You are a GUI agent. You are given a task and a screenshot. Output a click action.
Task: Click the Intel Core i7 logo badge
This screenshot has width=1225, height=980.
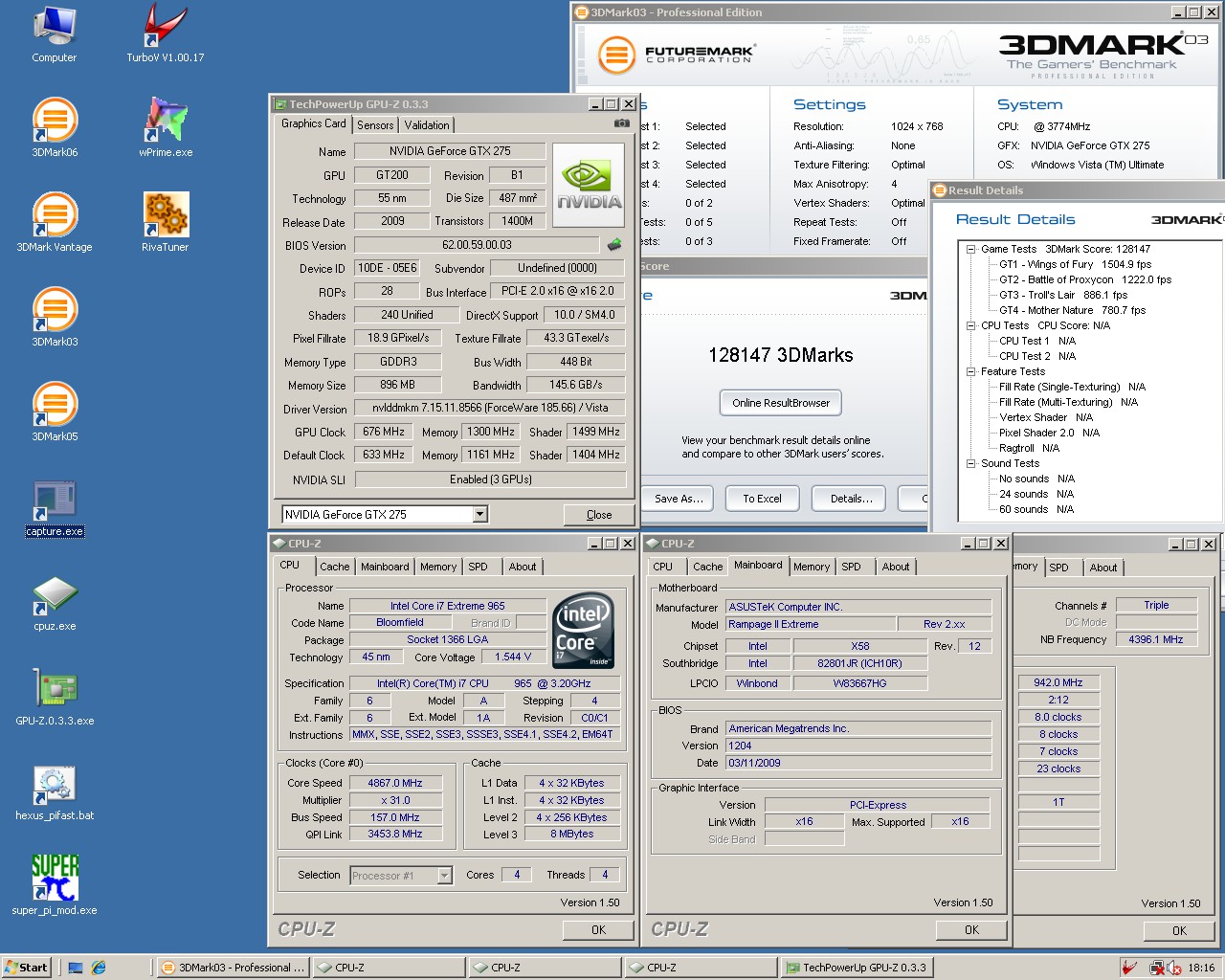(x=584, y=631)
